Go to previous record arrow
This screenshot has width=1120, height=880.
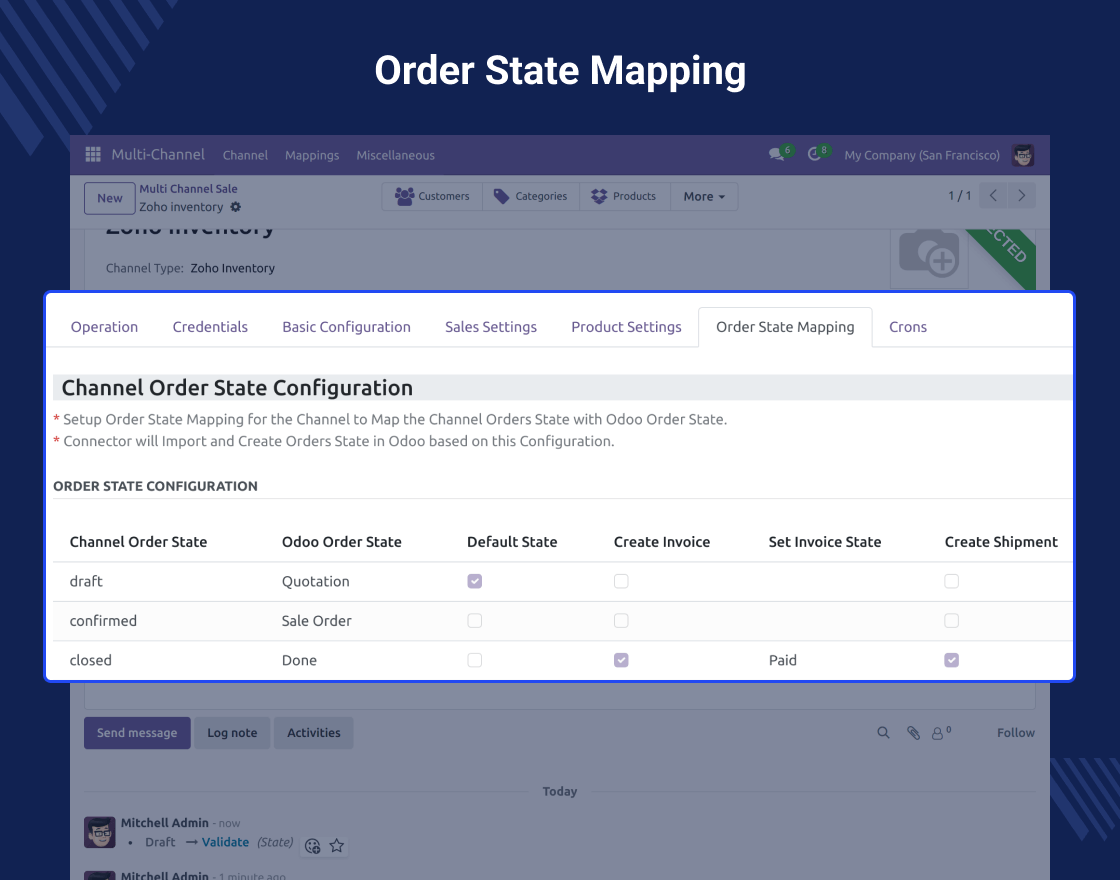click(x=993, y=196)
